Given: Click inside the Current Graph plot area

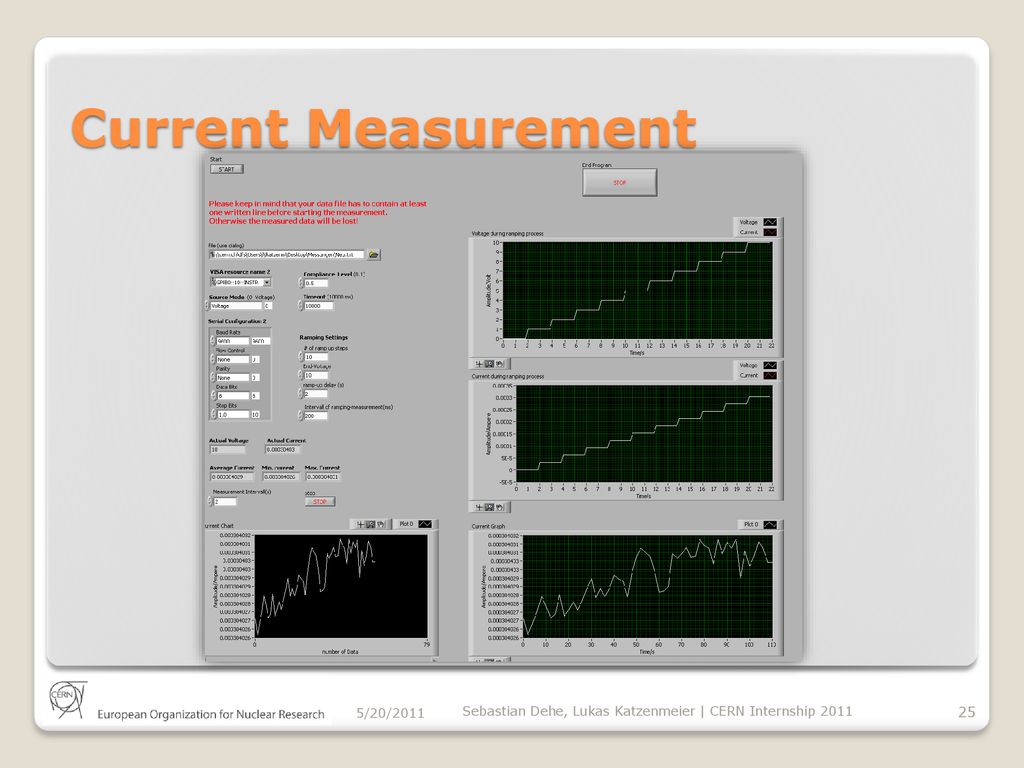Looking at the screenshot, I should tap(647, 586).
